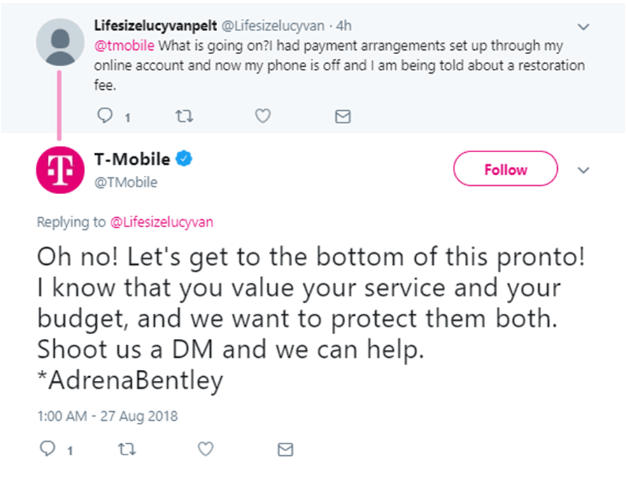Viewport: 626px width, 480px height.
Task: Send Lifesizelucyvanpelt's tweet via direct message
Action: [343, 116]
